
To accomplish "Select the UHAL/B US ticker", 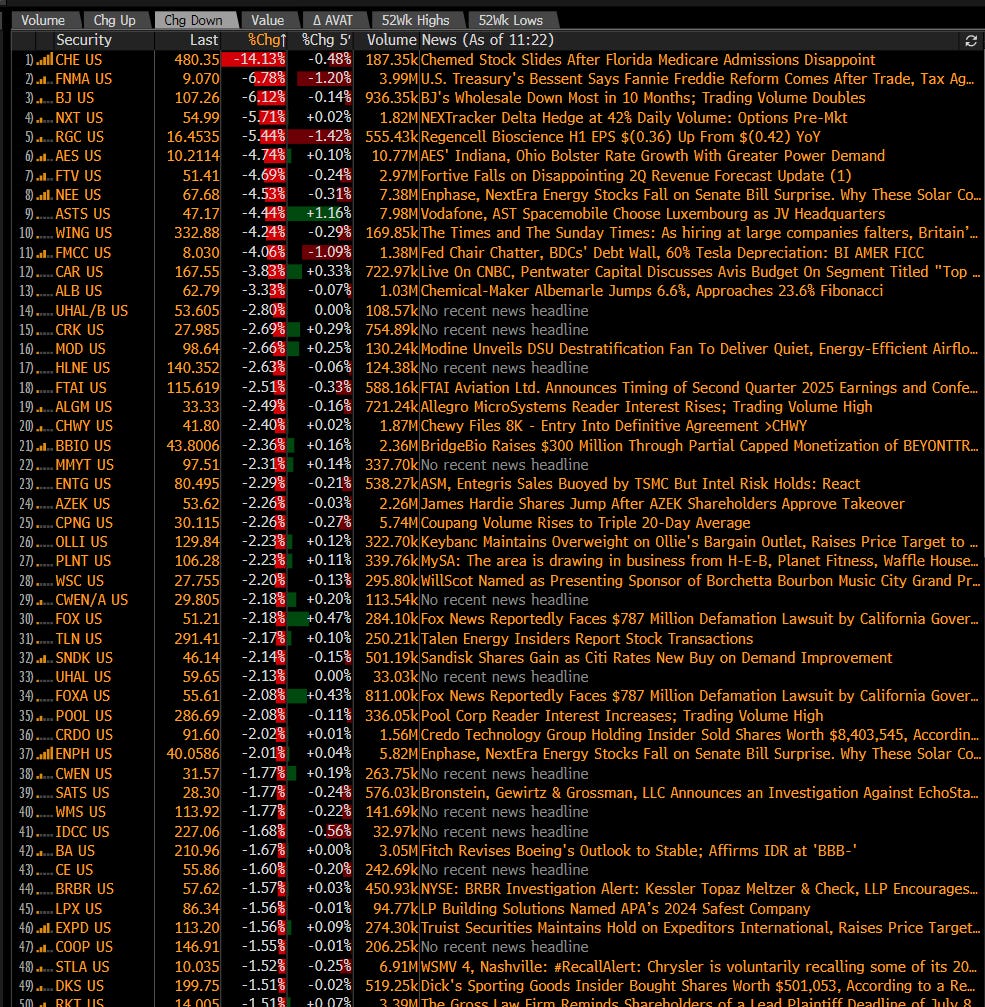I will (92, 311).
